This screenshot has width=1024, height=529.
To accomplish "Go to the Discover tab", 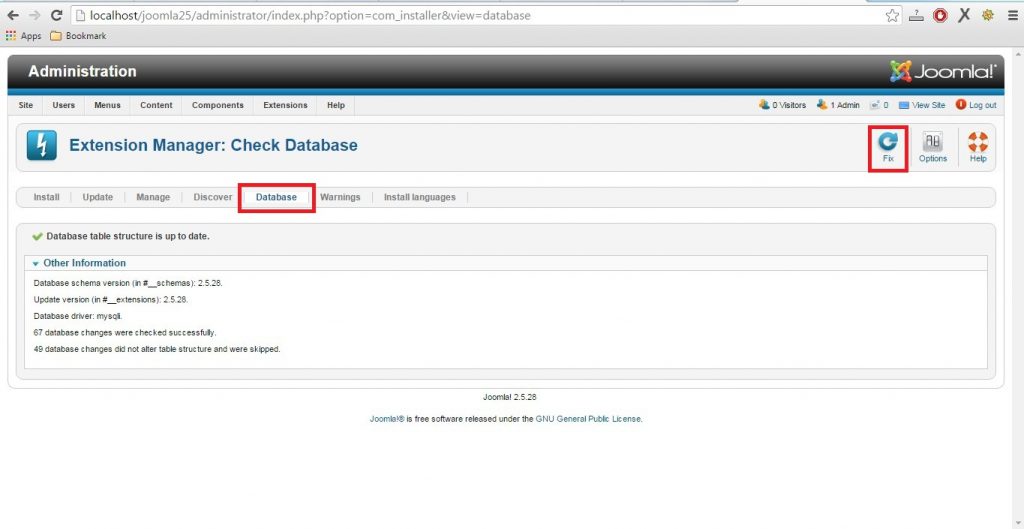I will (x=212, y=197).
